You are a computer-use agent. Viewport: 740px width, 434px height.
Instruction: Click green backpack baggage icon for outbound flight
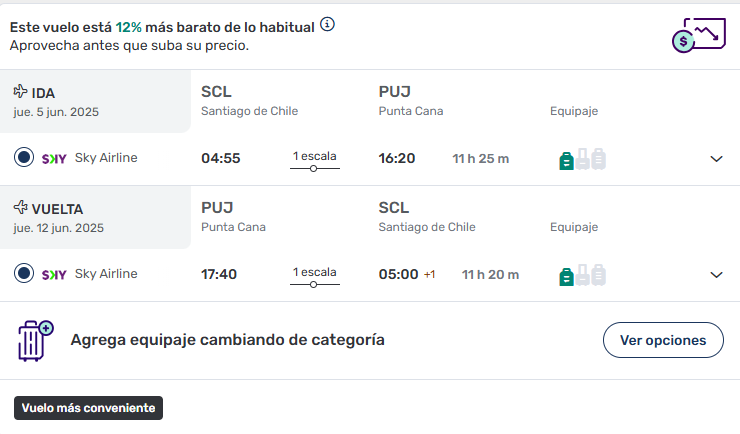566,161
